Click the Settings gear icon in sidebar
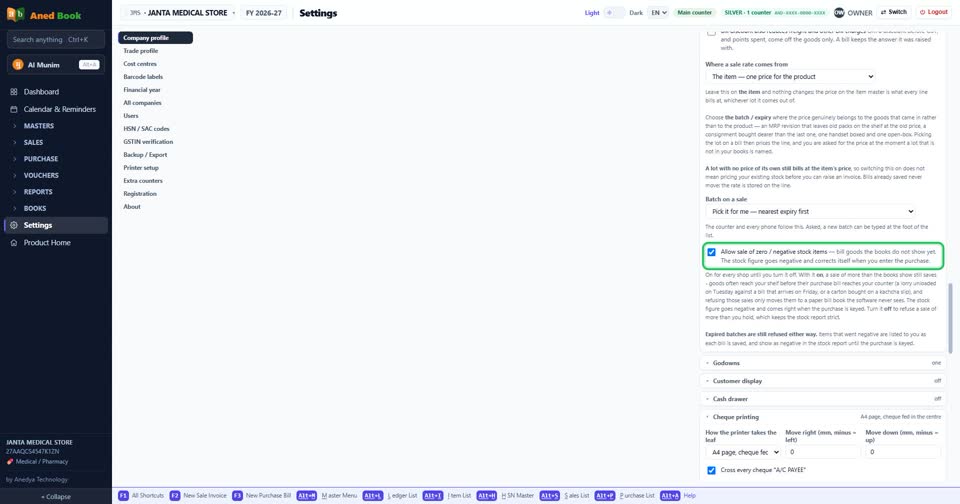The height and width of the screenshot is (504, 960). pyautogui.click(x=13, y=225)
